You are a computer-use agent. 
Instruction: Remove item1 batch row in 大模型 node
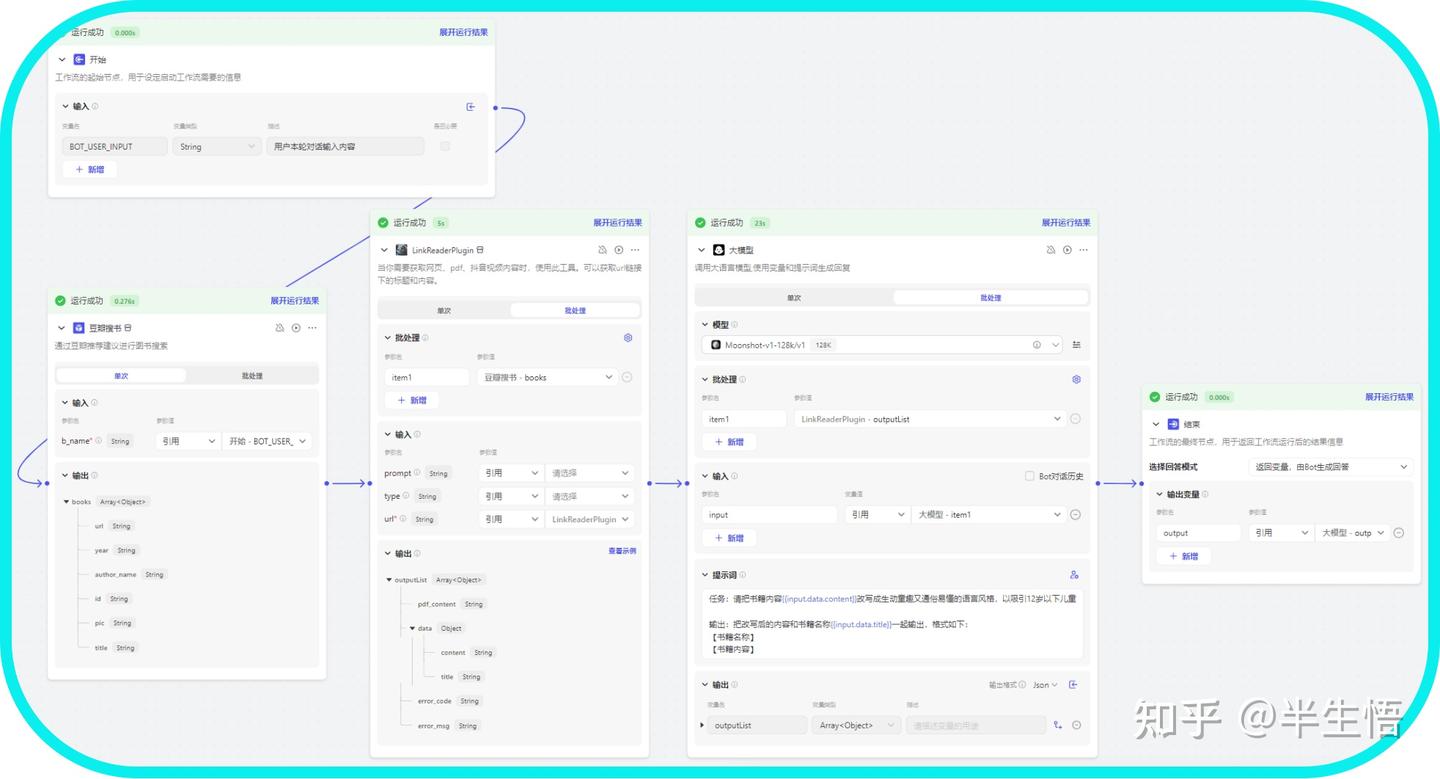1075,419
